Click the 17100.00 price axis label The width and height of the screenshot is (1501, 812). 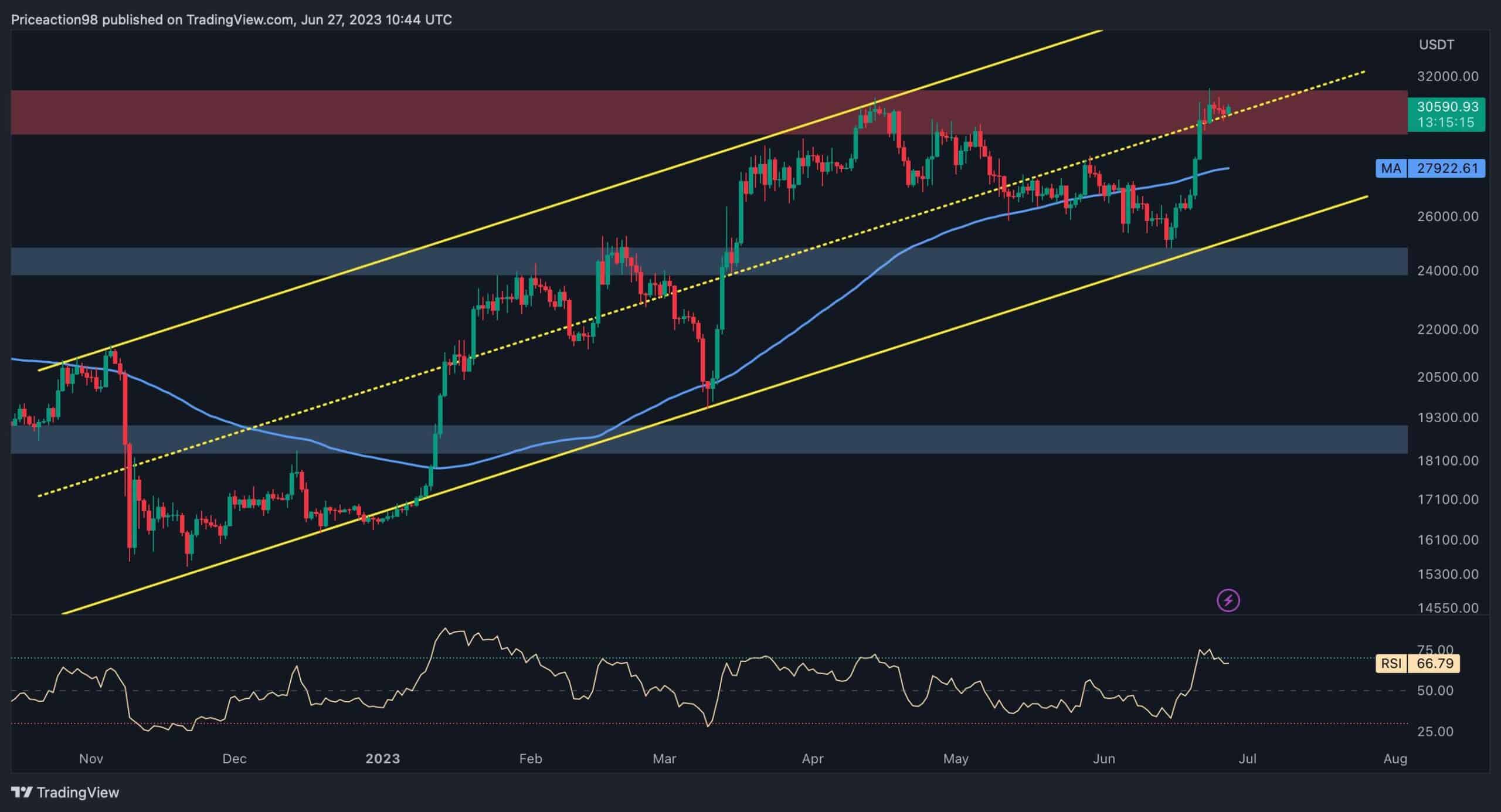click(x=1448, y=500)
